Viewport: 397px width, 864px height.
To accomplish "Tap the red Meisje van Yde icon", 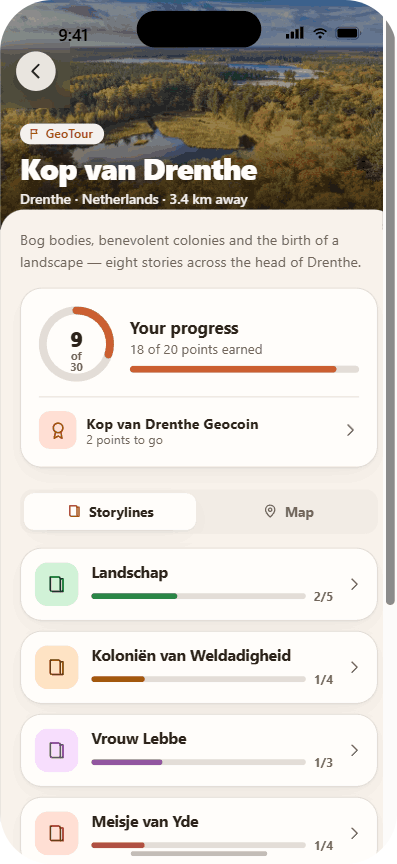I will (57, 833).
